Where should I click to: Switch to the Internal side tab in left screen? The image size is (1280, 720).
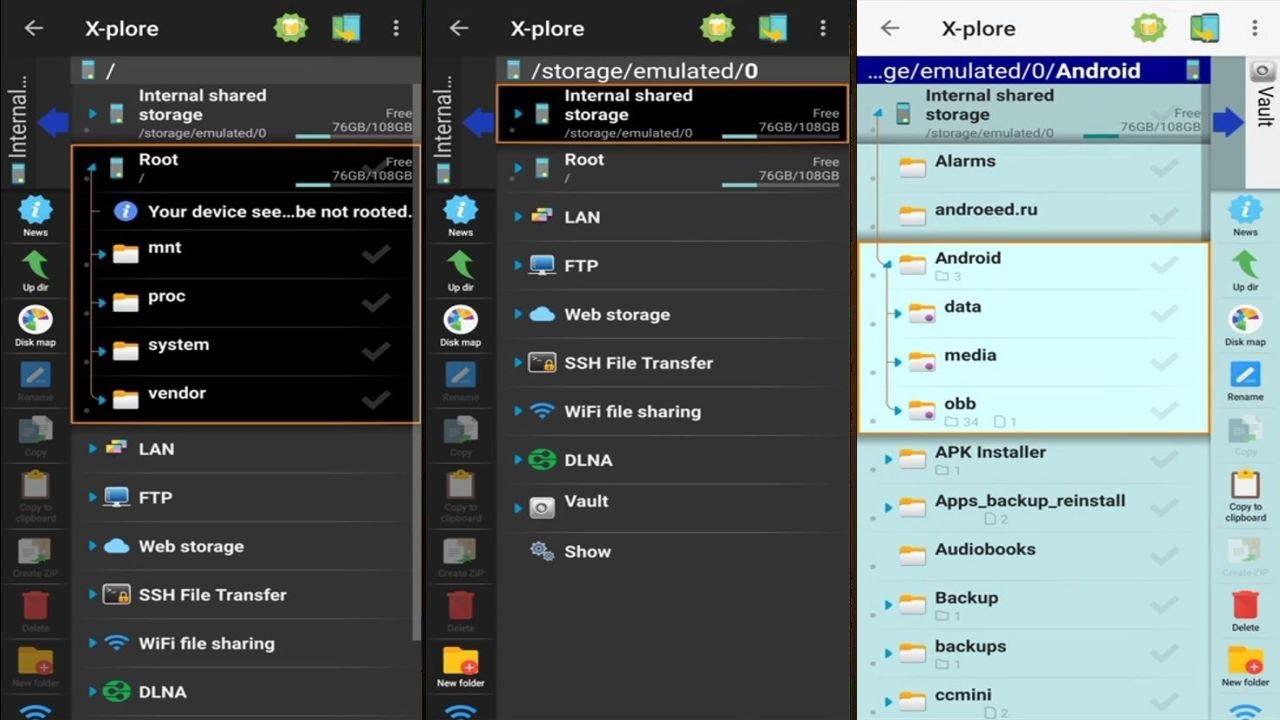point(18,122)
